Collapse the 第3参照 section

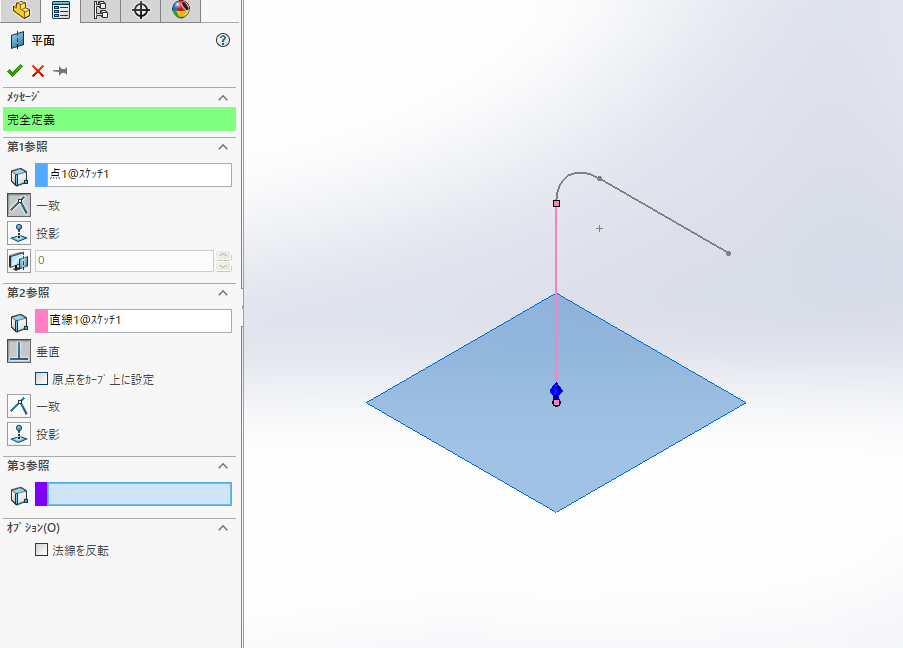(x=223, y=466)
